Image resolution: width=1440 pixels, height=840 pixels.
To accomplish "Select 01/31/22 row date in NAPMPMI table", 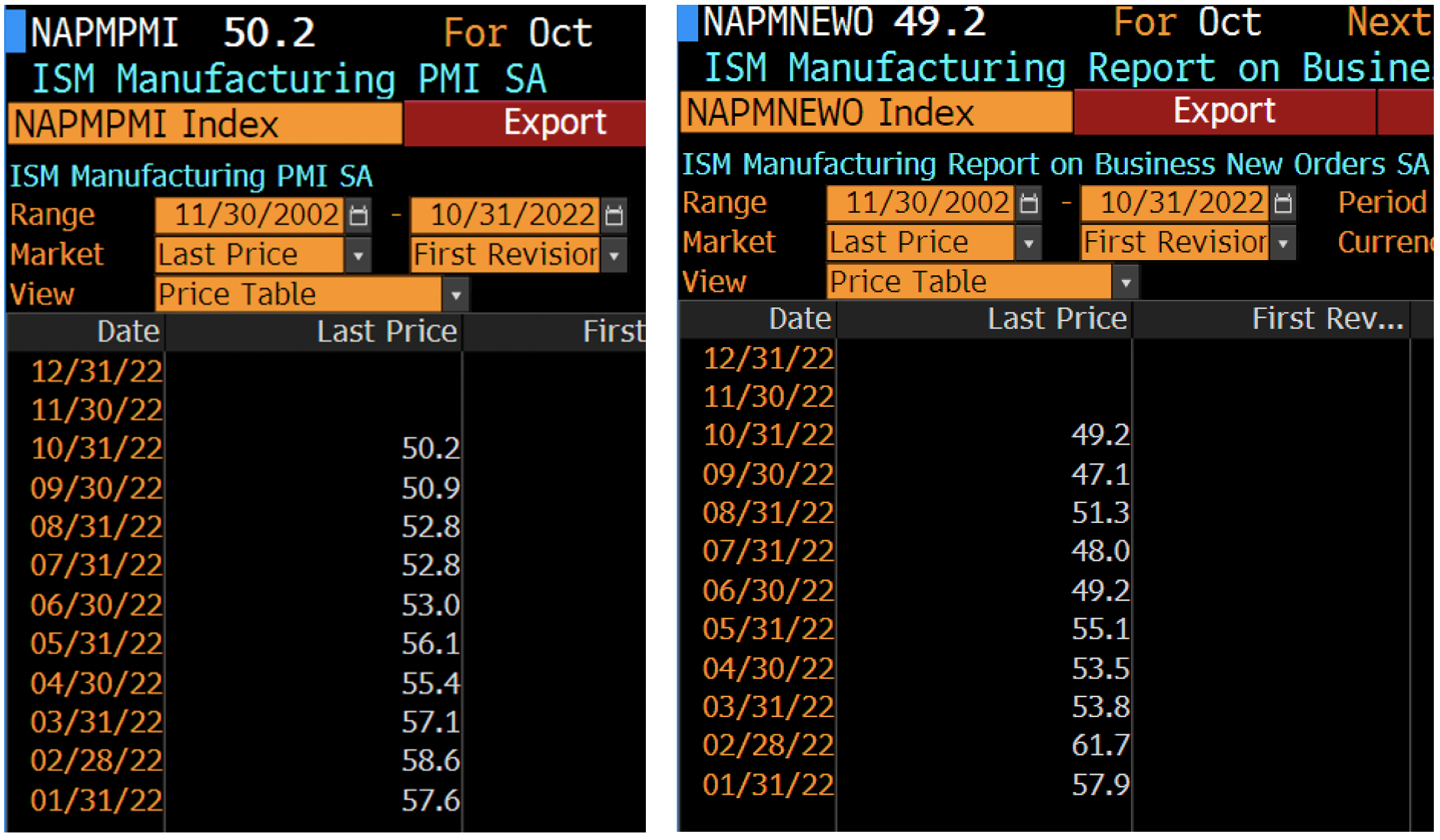I will 96,801.
